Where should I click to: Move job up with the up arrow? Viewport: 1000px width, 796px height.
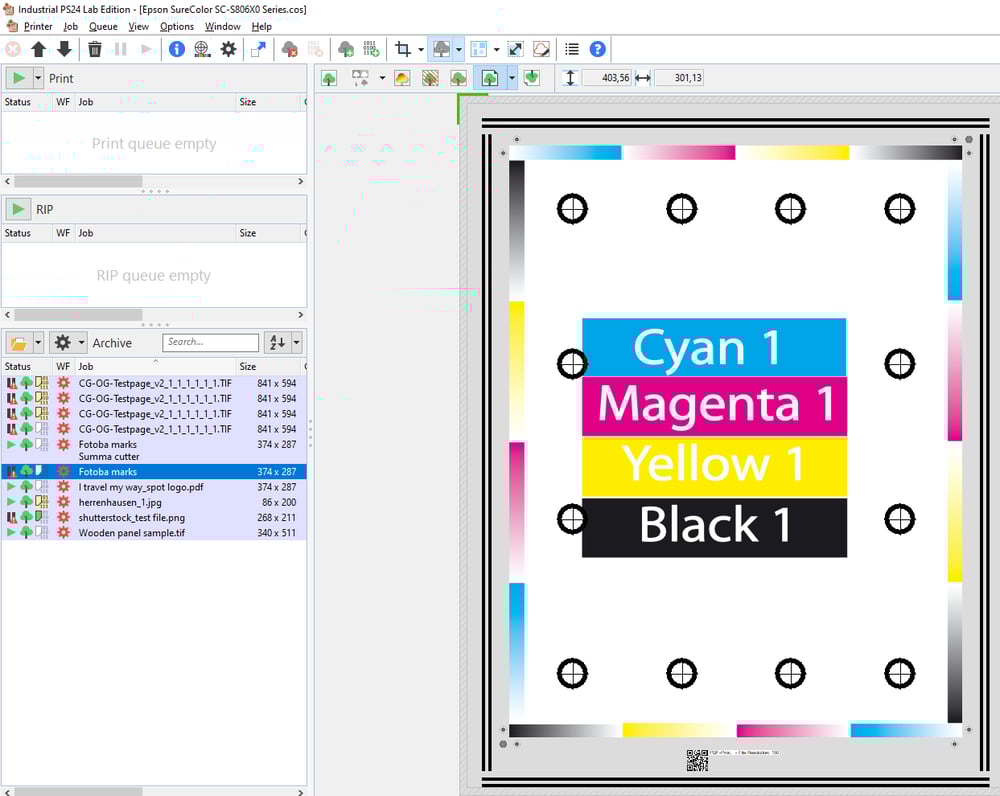point(39,49)
